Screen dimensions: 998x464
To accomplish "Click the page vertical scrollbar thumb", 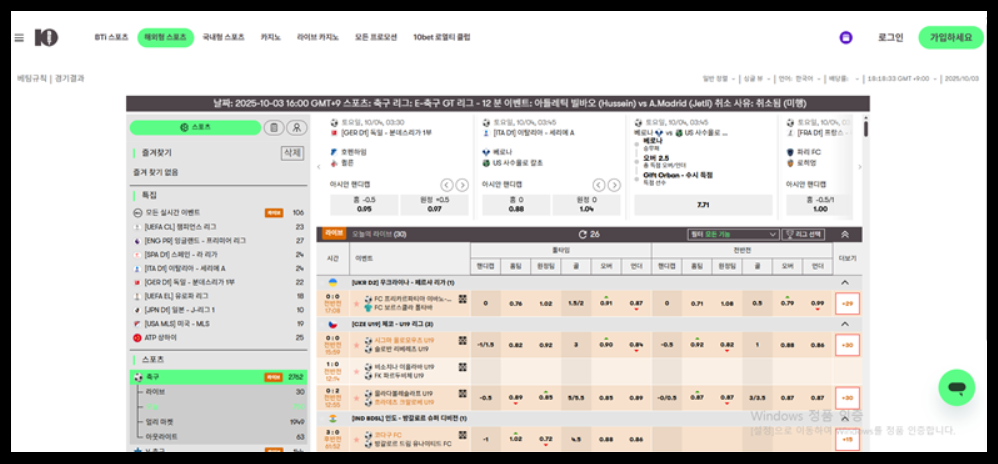I will click(866, 127).
